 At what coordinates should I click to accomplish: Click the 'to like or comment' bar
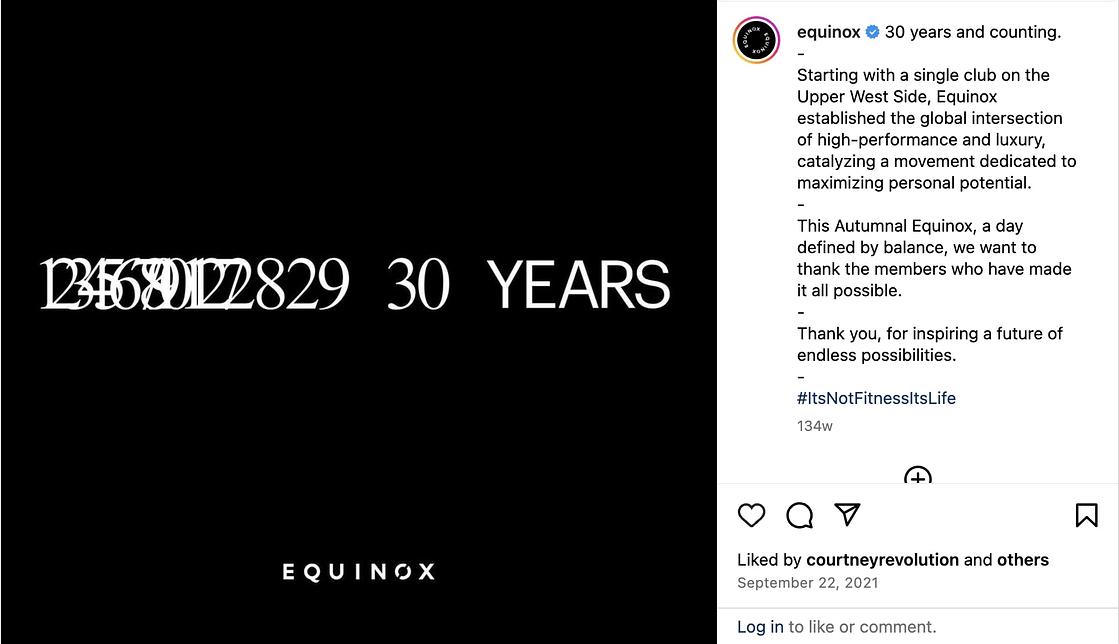pos(860,626)
